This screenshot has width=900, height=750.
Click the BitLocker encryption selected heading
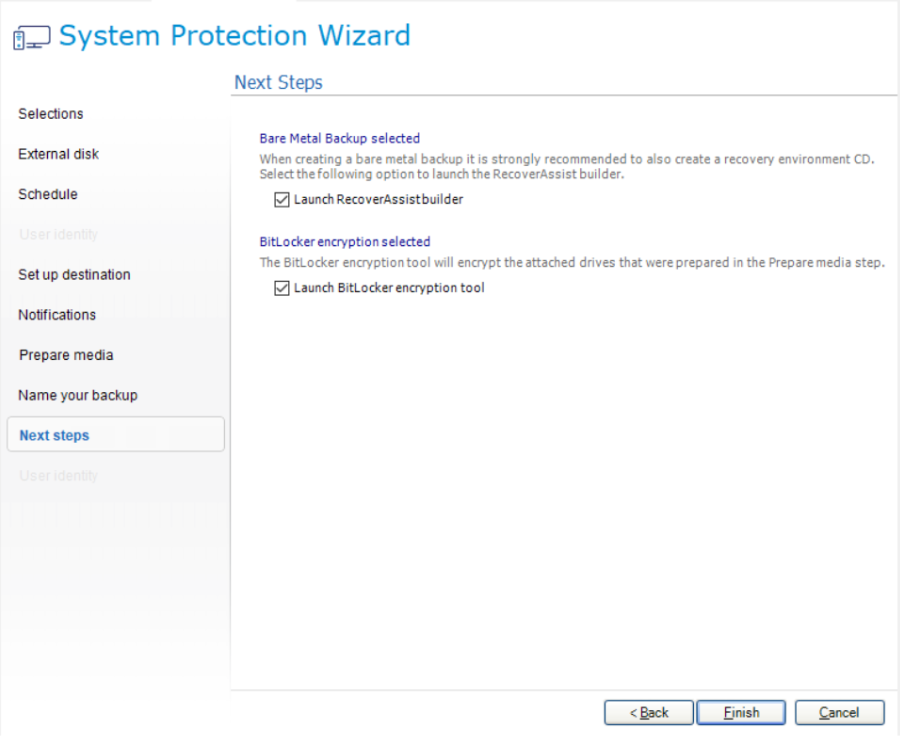[344, 242]
